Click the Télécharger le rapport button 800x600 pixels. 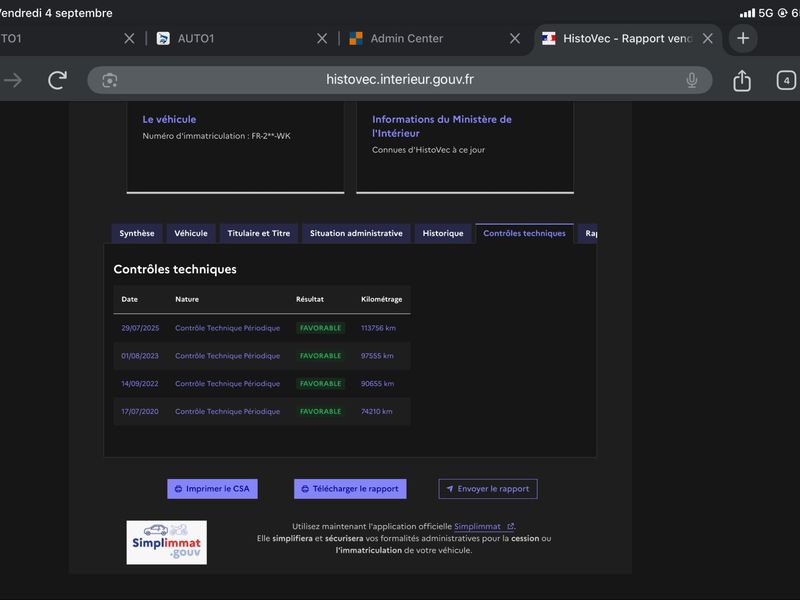pos(350,489)
